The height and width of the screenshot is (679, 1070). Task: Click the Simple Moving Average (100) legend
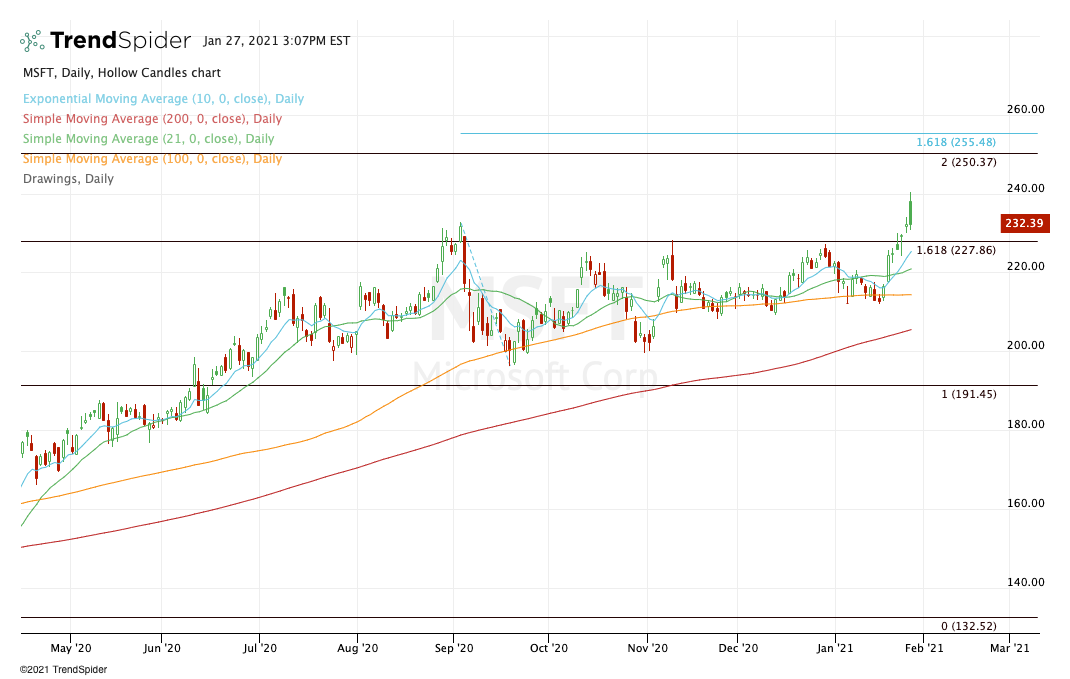[152, 158]
